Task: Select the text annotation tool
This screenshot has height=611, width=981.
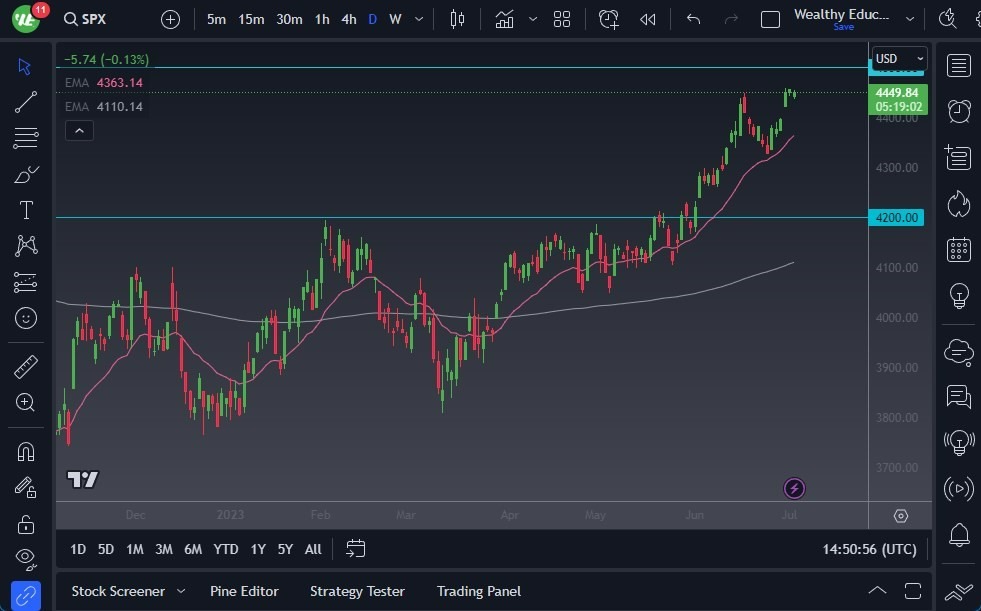Action: click(26, 210)
